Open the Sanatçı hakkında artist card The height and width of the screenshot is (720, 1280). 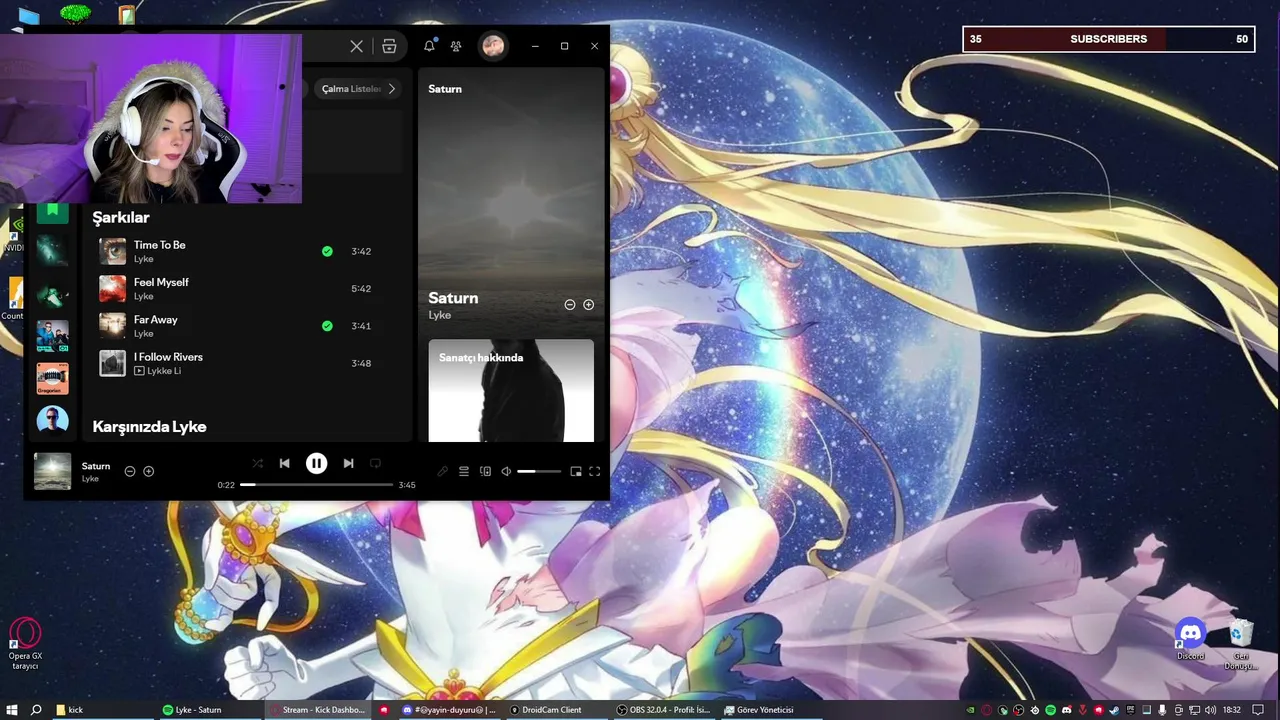511,390
